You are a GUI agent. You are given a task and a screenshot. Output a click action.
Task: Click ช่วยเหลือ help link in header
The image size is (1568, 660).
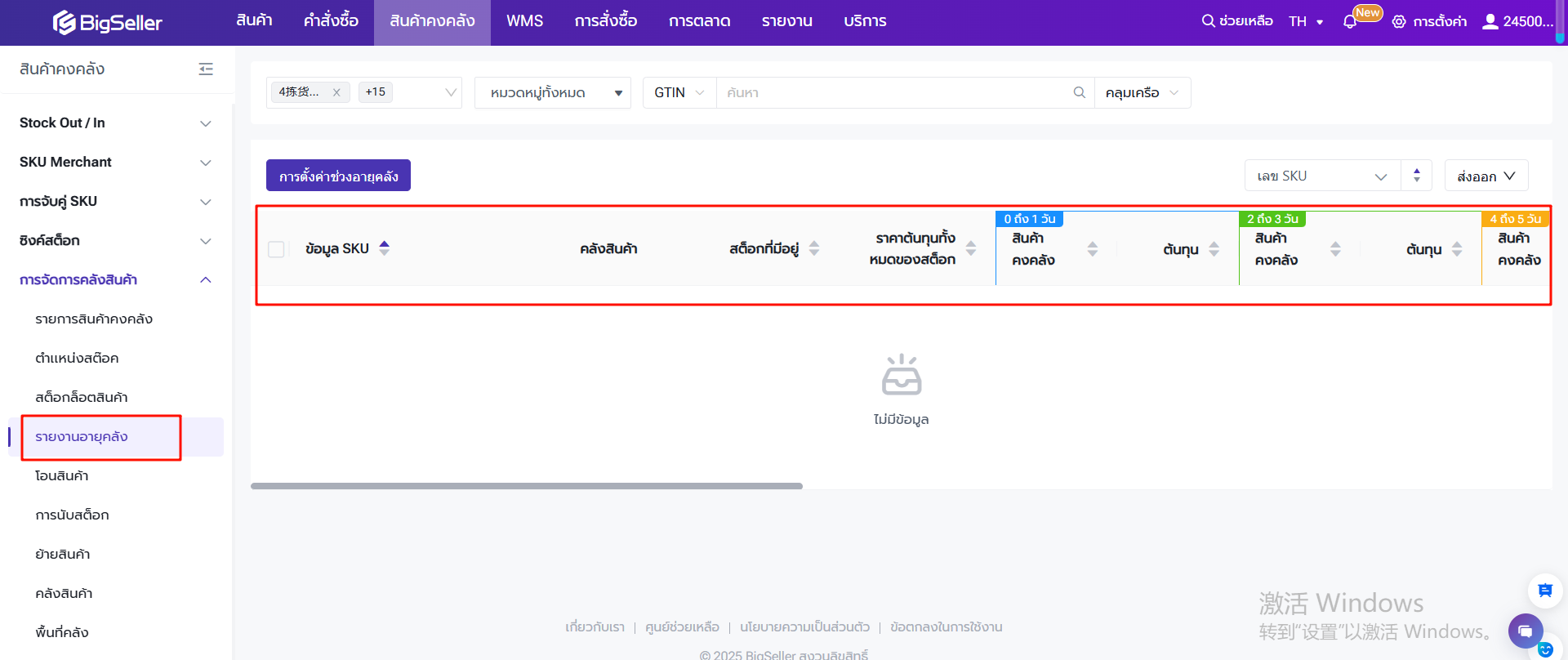click(1245, 21)
